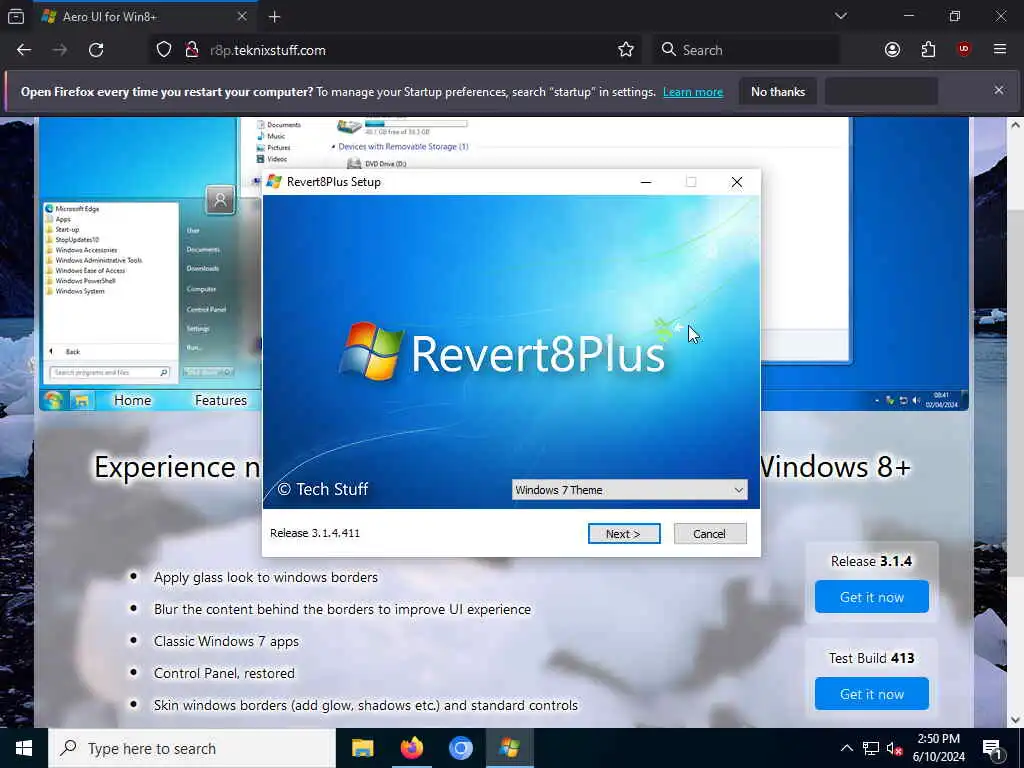Image resolution: width=1024 pixels, height=768 pixels.
Task: Click scrollbar down arrow on page
Action: (1015, 720)
